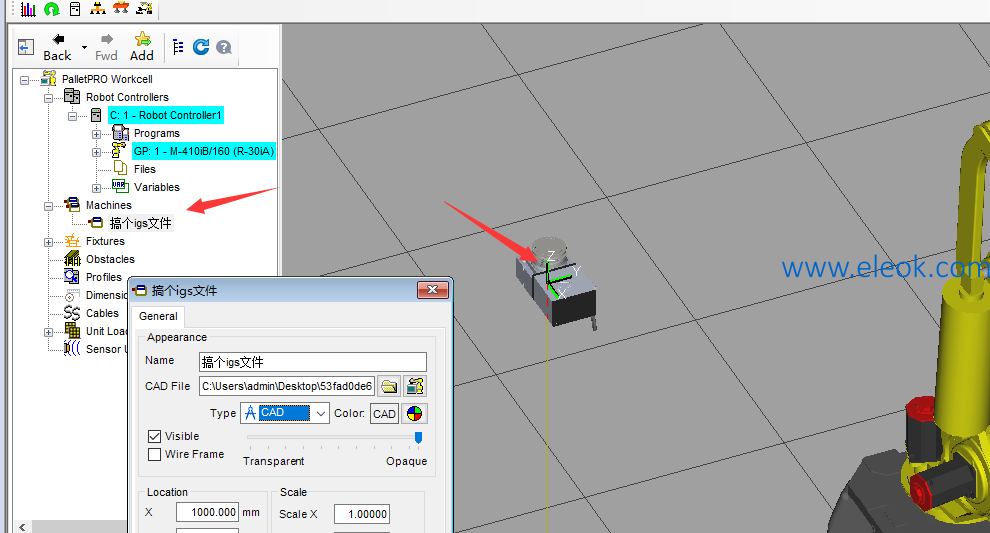Image resolution: width=990 pixels, height=533 pixels.
Task: Click the tree view layout icon
Action: point(178,47)
